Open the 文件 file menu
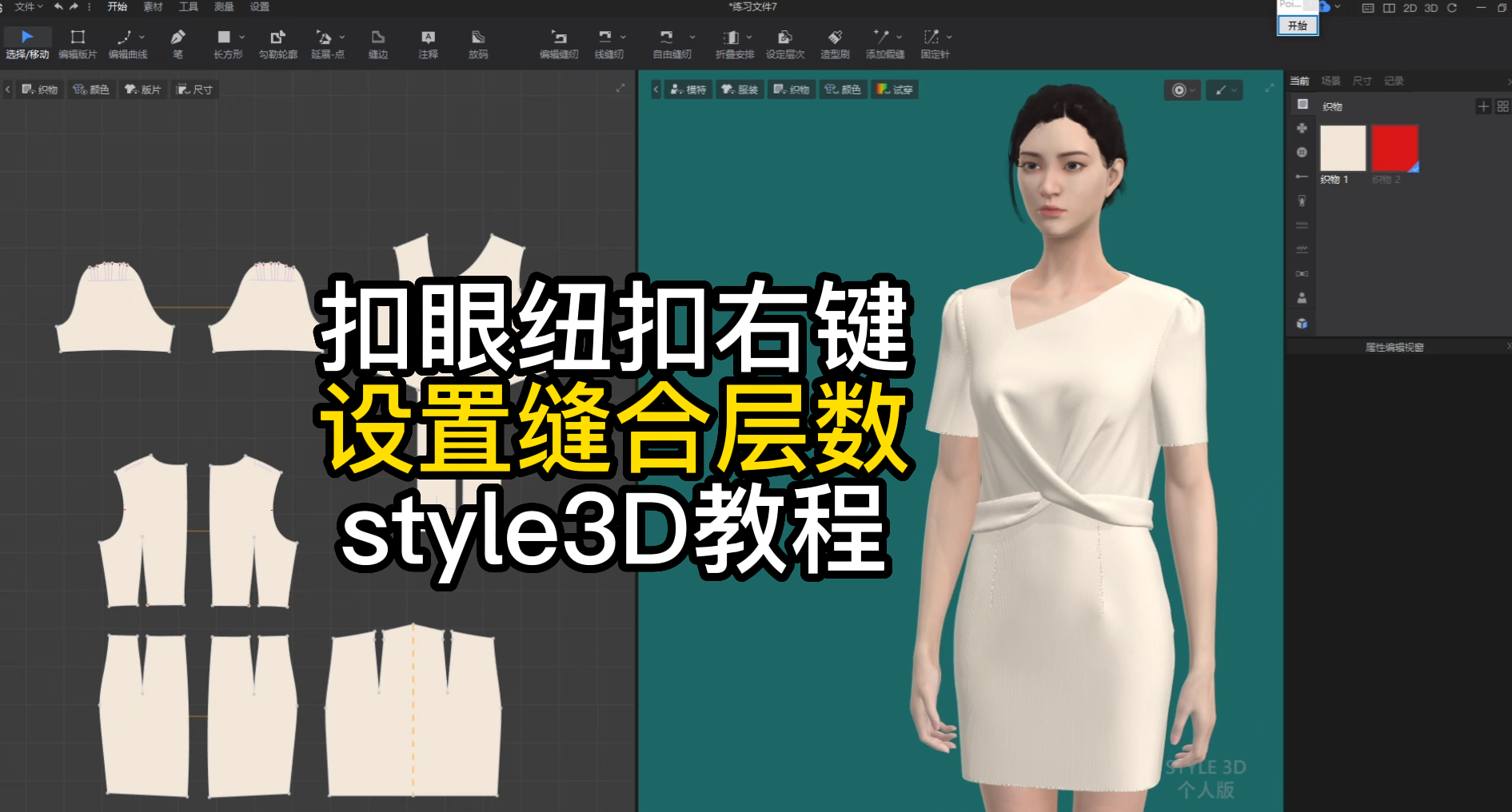 [28, 6]
